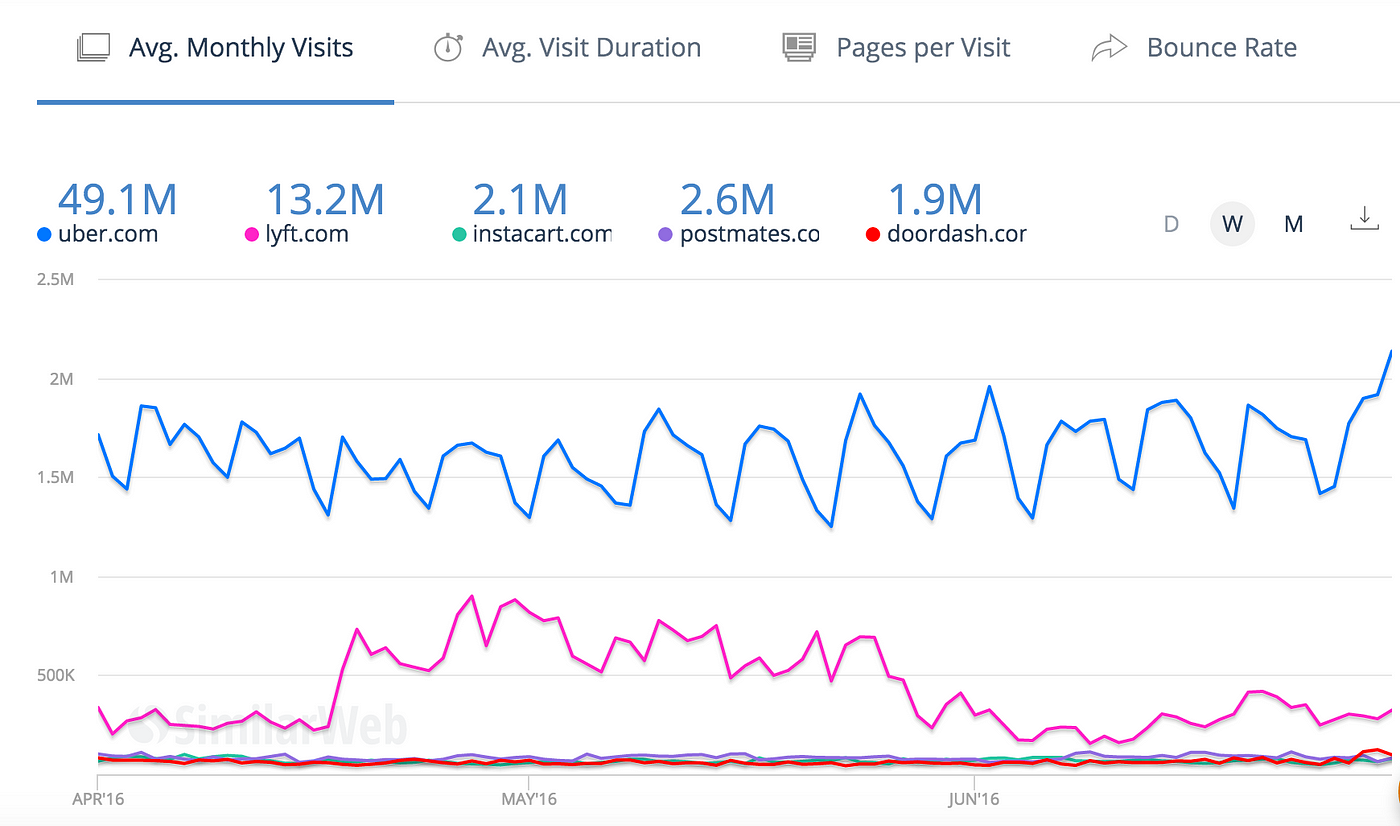Toggle the instacart.com series in legend
Viewport: 1400px width, 826px height.
pos(532,235)
